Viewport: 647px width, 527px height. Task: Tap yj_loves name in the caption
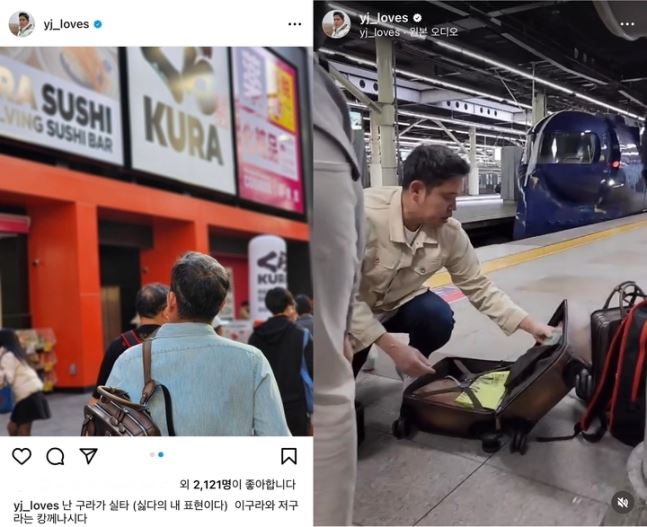click(36, 506)
